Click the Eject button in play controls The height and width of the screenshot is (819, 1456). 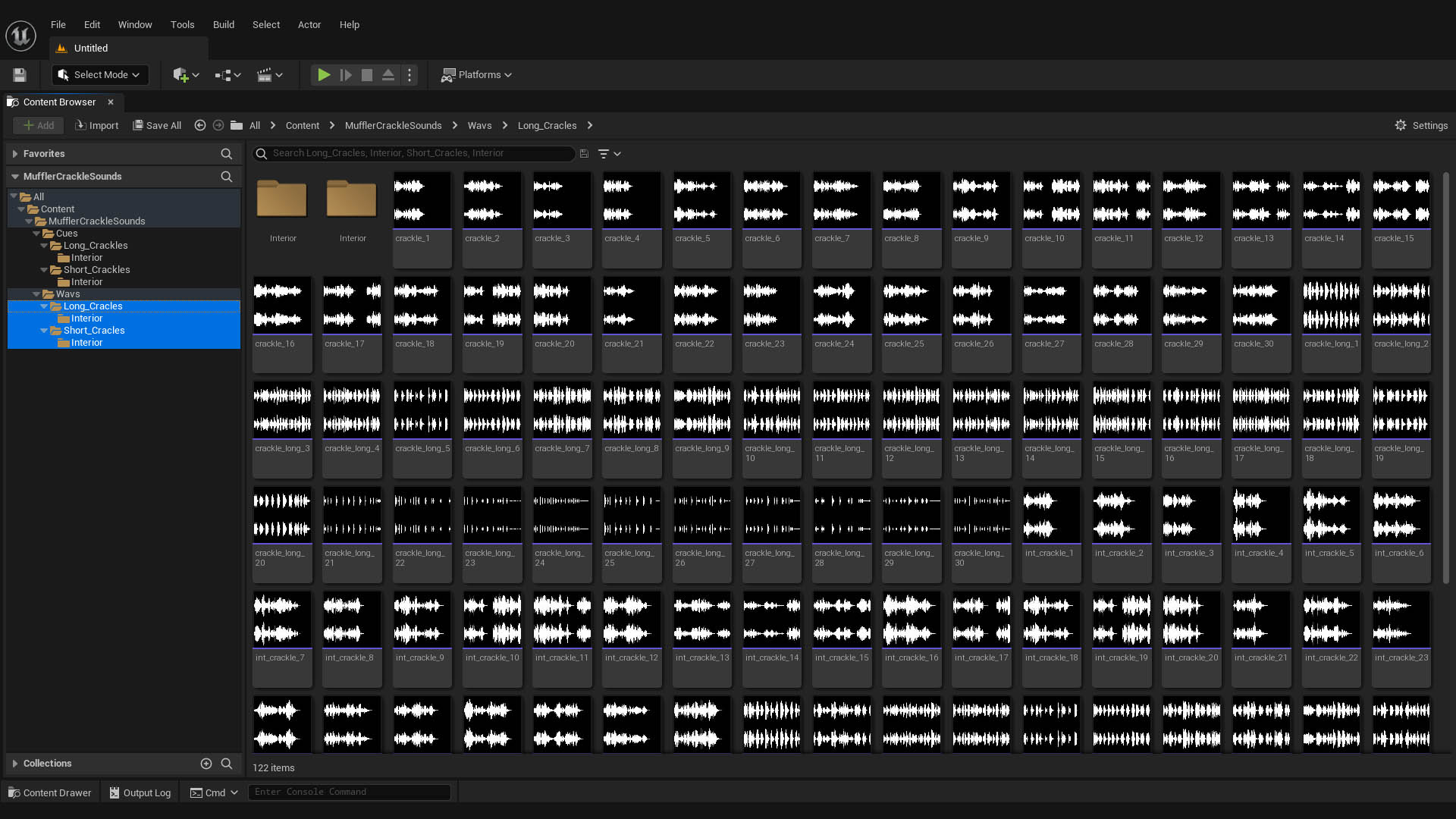(388, 75)
